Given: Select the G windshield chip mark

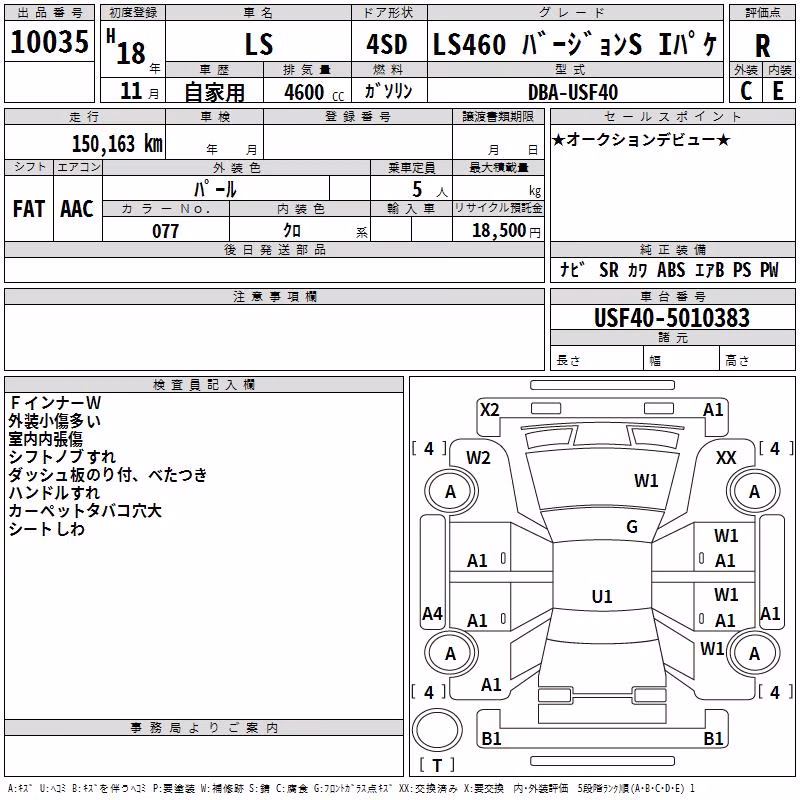Looking at the screenshot, I should 632,527.
